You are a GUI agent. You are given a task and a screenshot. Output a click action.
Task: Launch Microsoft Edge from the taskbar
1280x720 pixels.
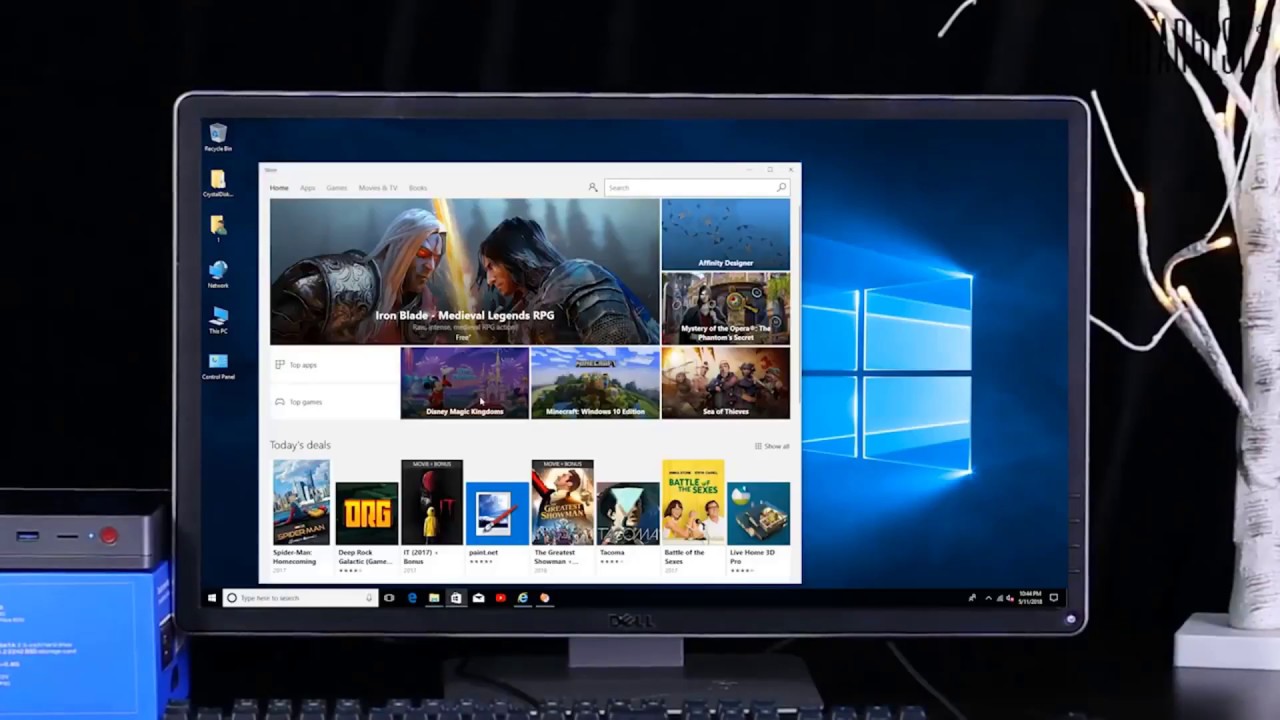pos(412,598)
